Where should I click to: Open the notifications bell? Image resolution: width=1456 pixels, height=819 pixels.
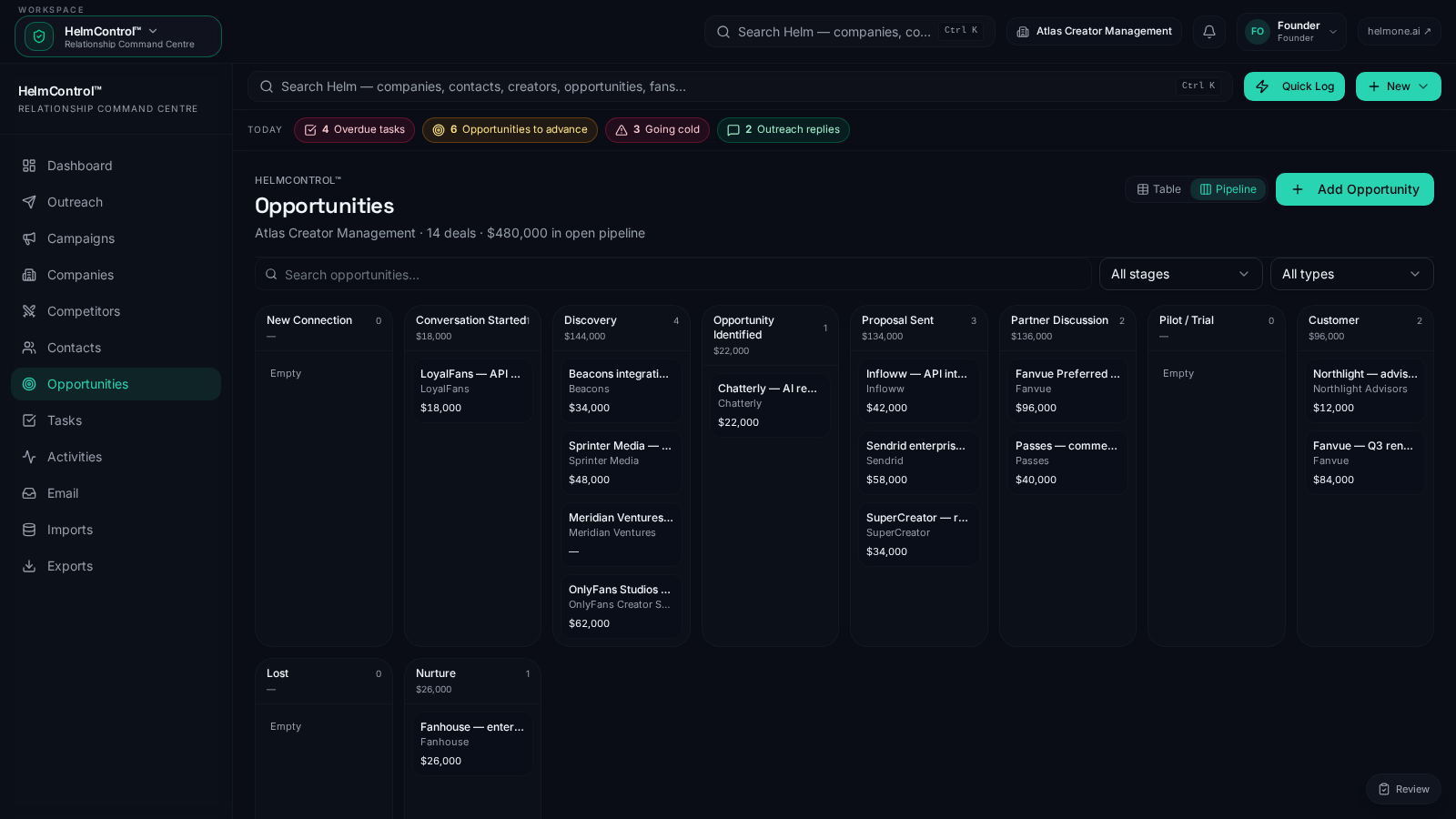pos(1209,32)
